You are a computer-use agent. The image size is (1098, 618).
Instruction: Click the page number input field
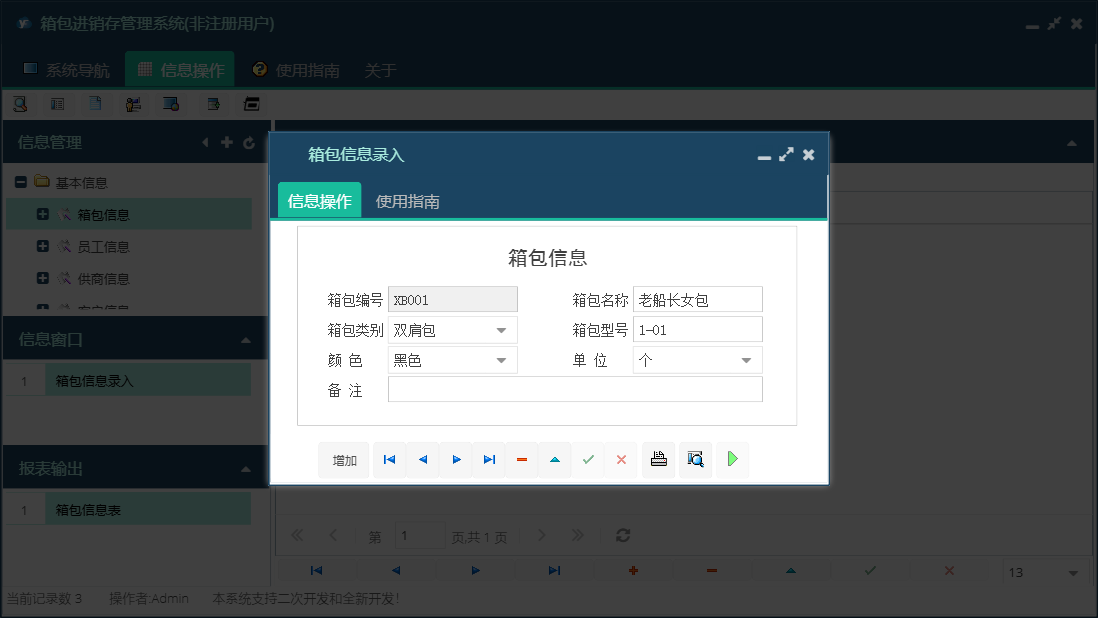(420, 535)
